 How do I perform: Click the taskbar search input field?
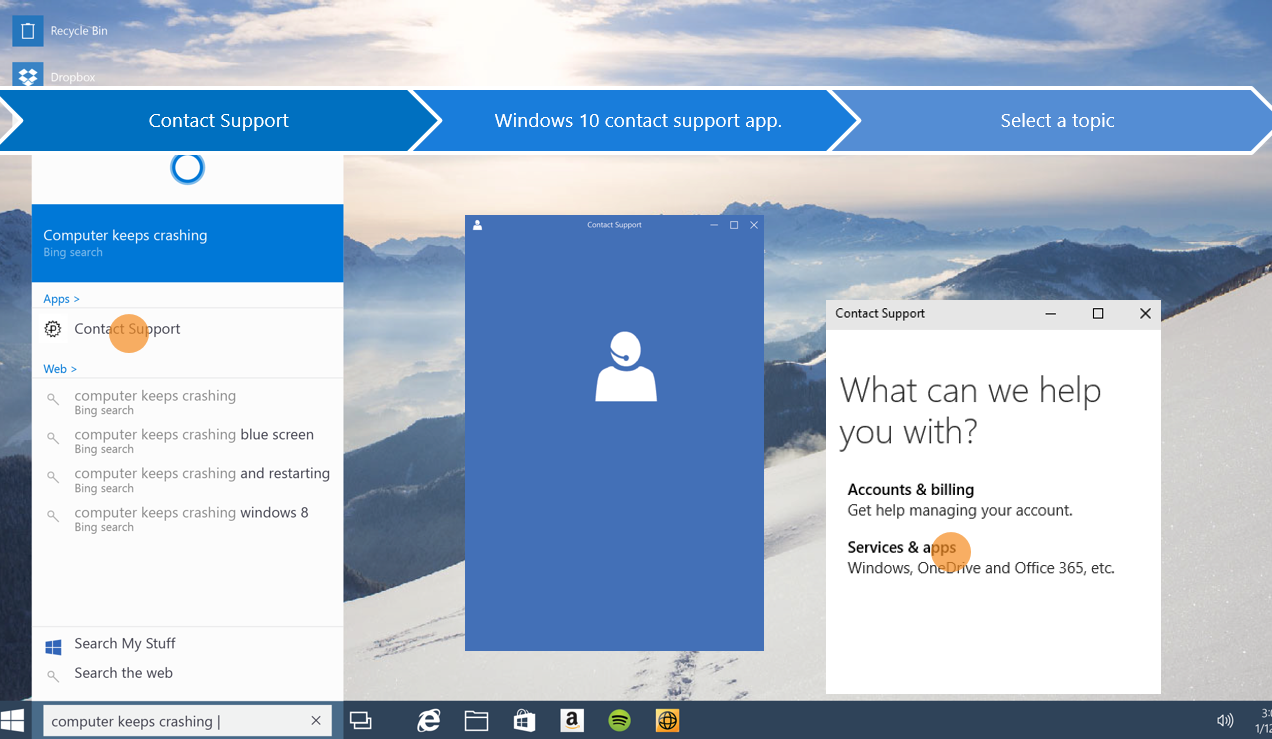click(175, 721)
